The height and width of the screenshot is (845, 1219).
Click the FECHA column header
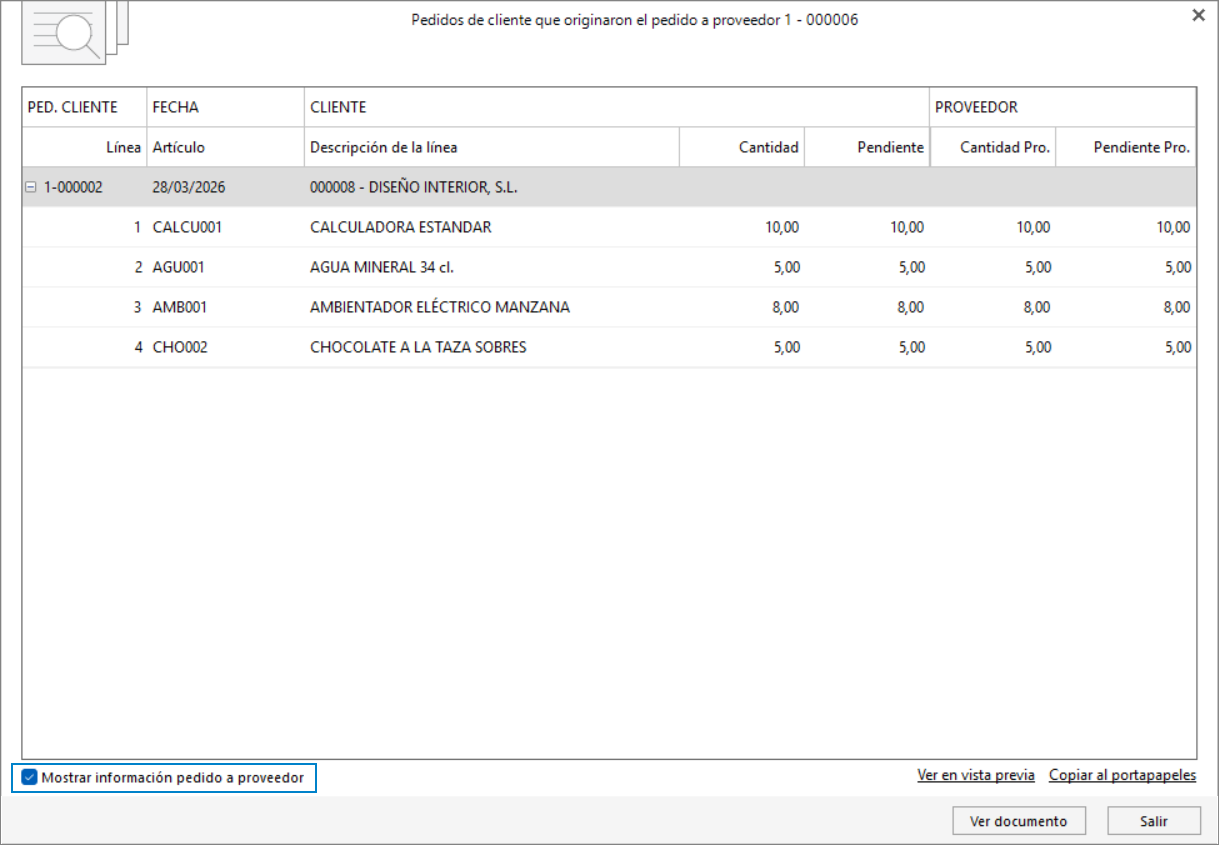point(226,107)
